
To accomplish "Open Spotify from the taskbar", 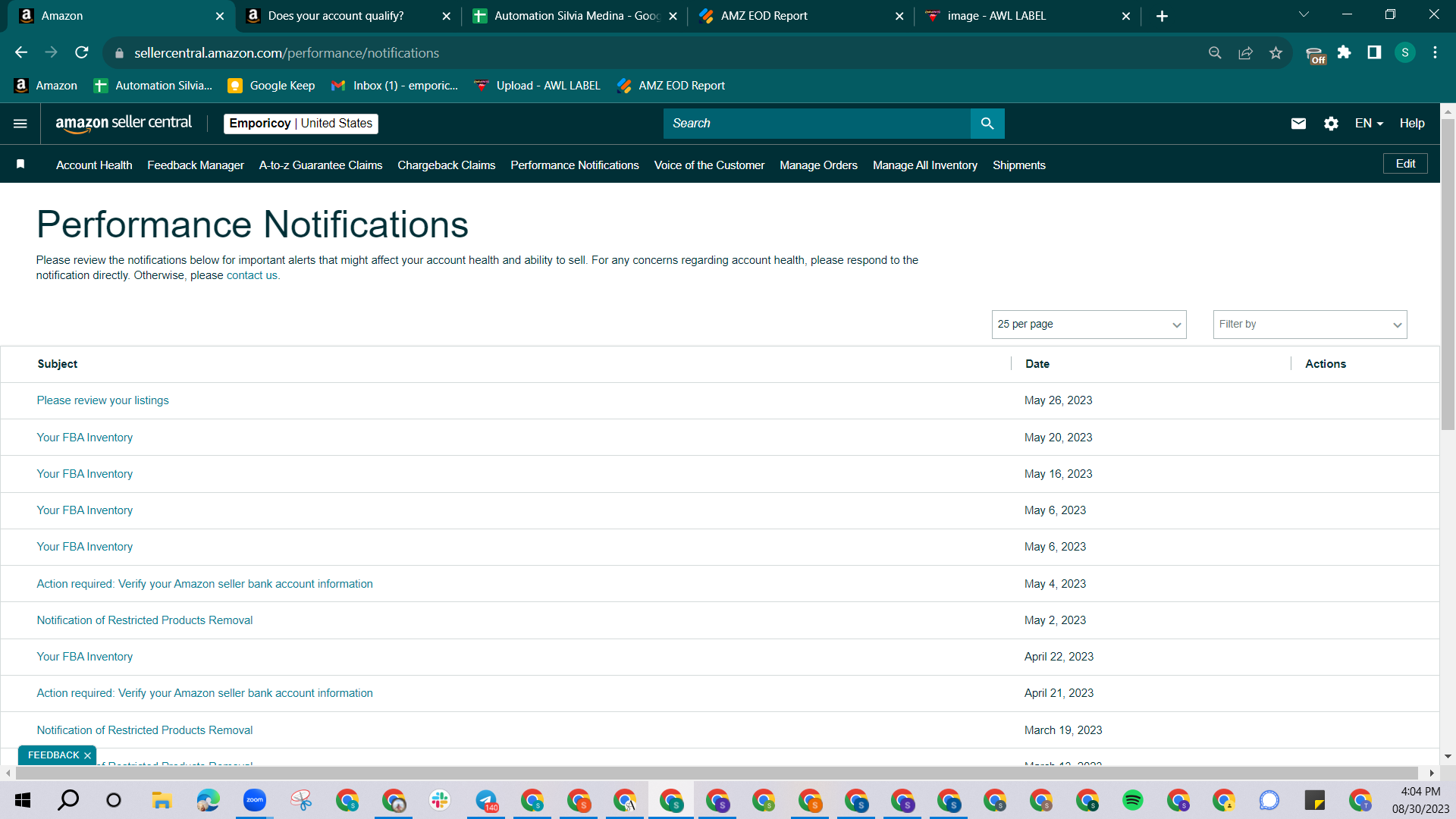I will tap(1133, 800).
